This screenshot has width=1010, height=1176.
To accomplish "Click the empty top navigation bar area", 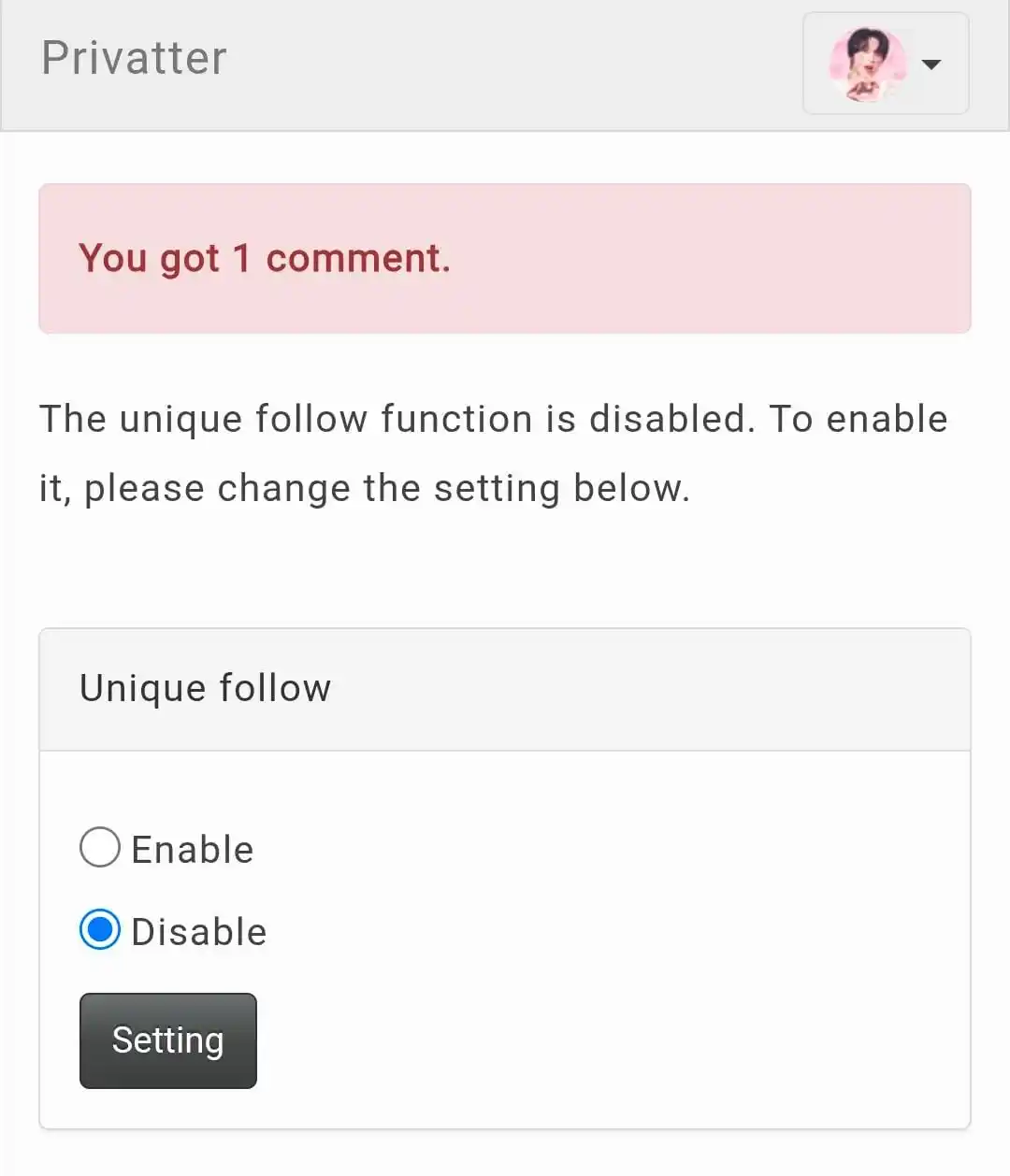I will (x=514, y=64).
